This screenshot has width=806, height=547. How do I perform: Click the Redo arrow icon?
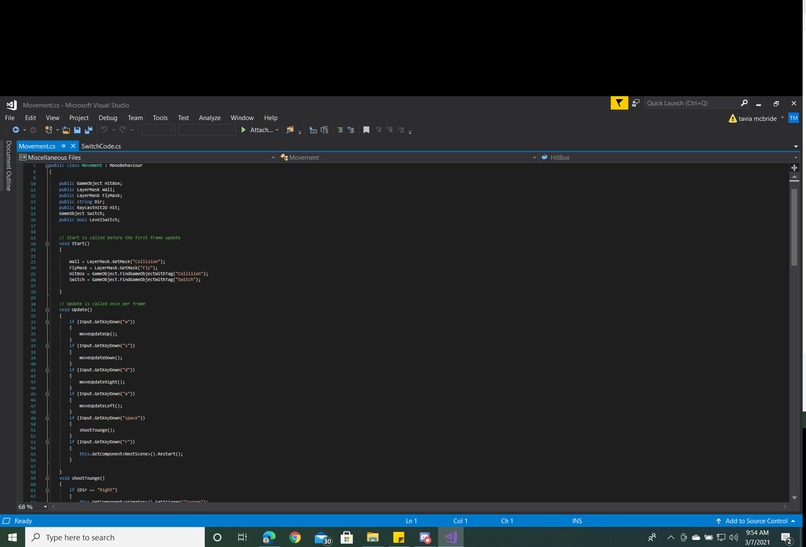click(122, 130)
